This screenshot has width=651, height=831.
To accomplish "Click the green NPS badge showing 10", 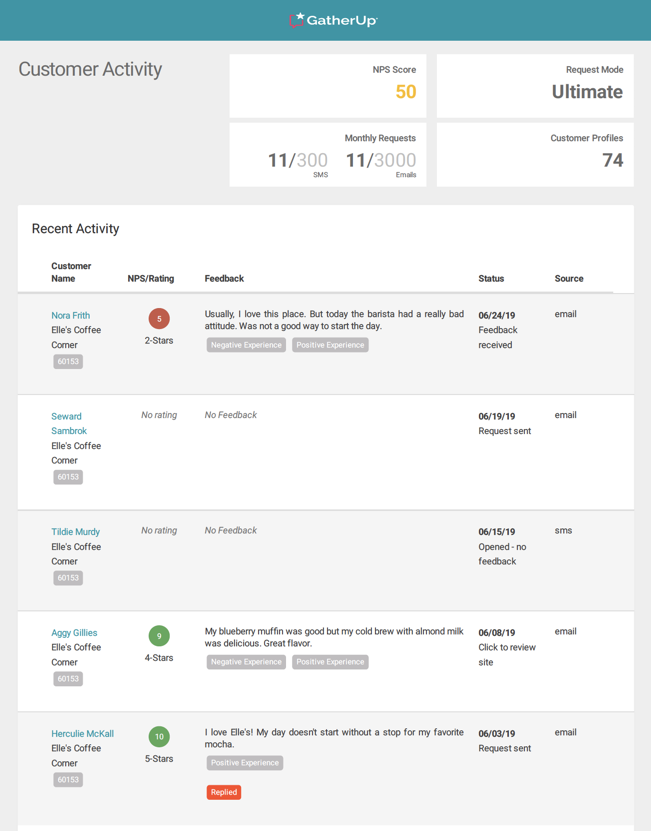I will (159, 737).
